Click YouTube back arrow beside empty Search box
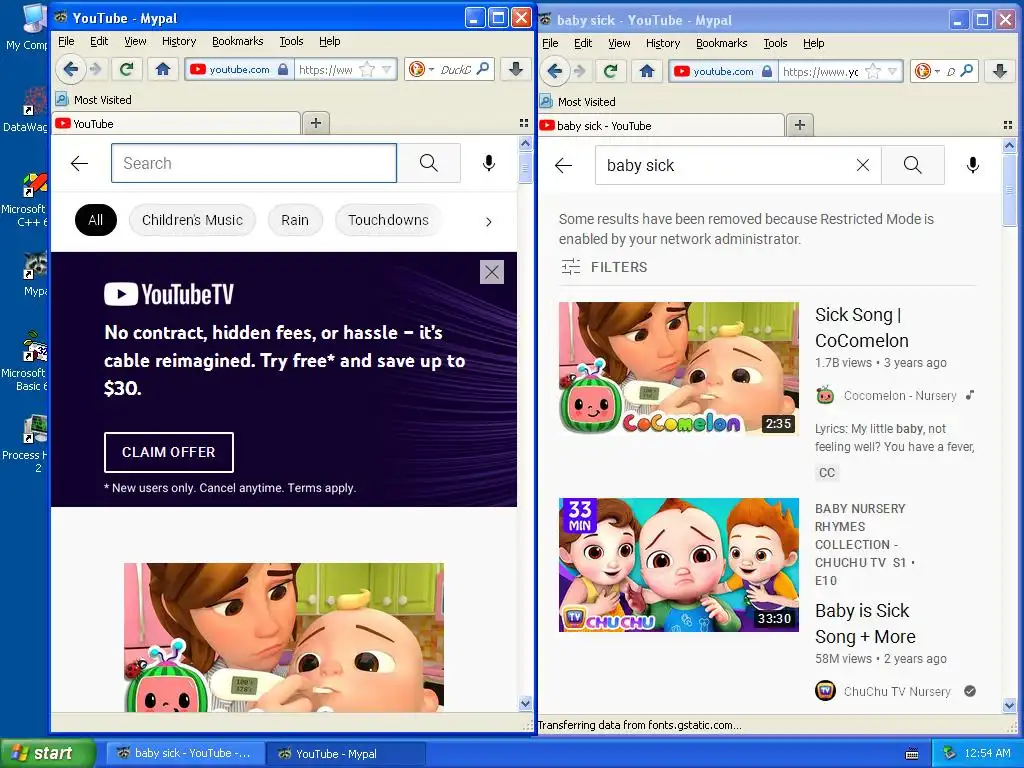This screenshot has height=768, width=1024. (x=79, y=163)
